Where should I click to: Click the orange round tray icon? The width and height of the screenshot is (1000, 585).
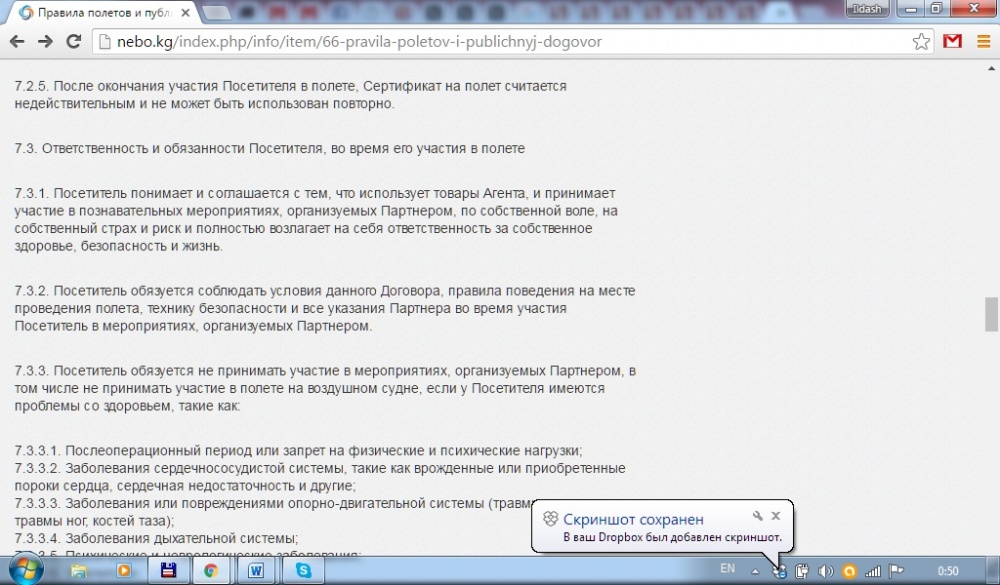pyautogui.click(x=849, y=571)
